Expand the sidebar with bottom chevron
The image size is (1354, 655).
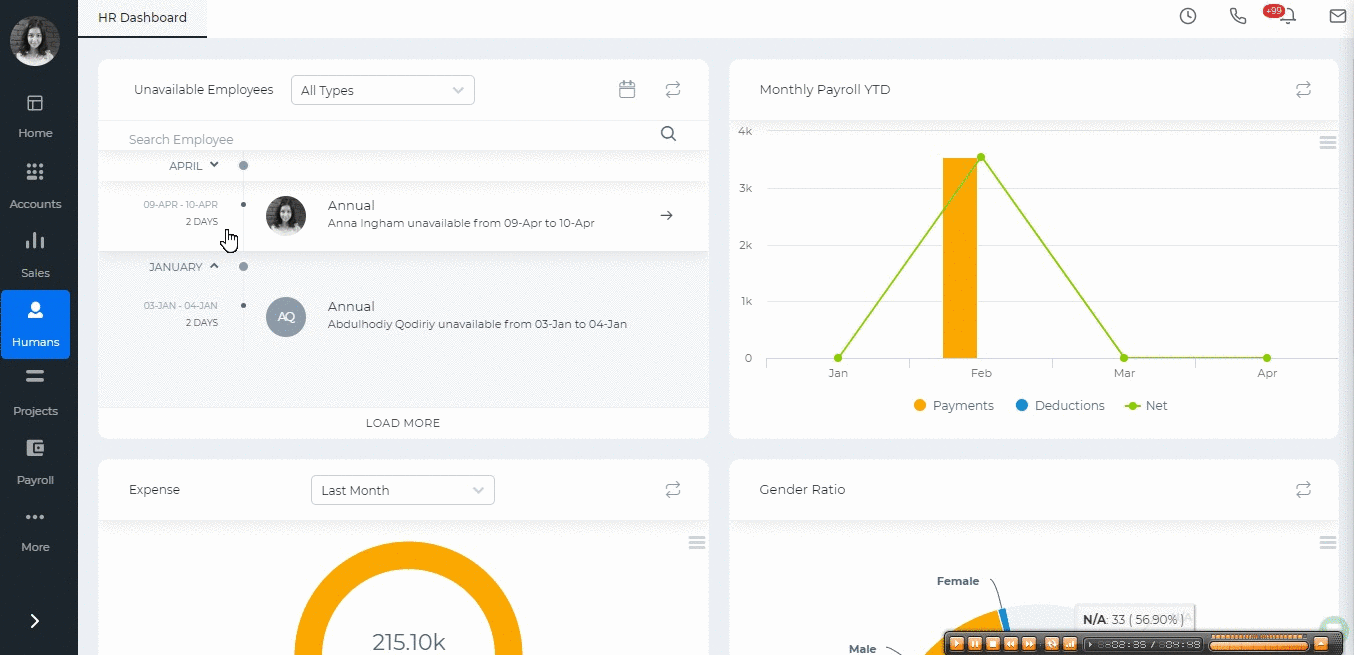coord(35,621)
